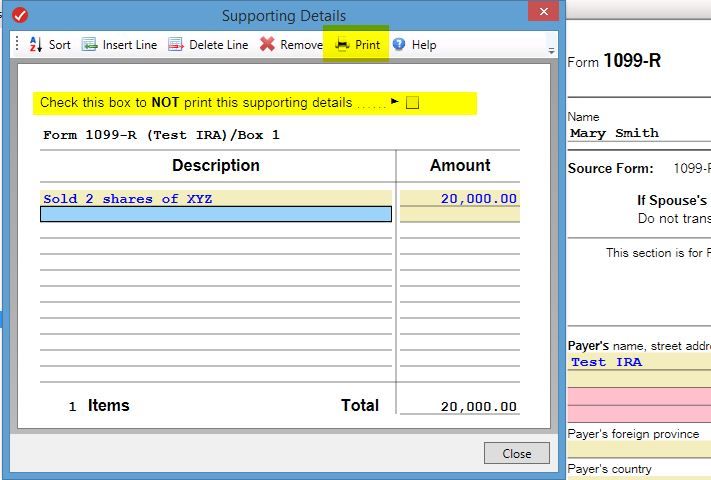Click the empty highlighted description row
Image resolution: width=711 pixels, height=480 pixels.
pyautogui.click(x=215, y=214)
